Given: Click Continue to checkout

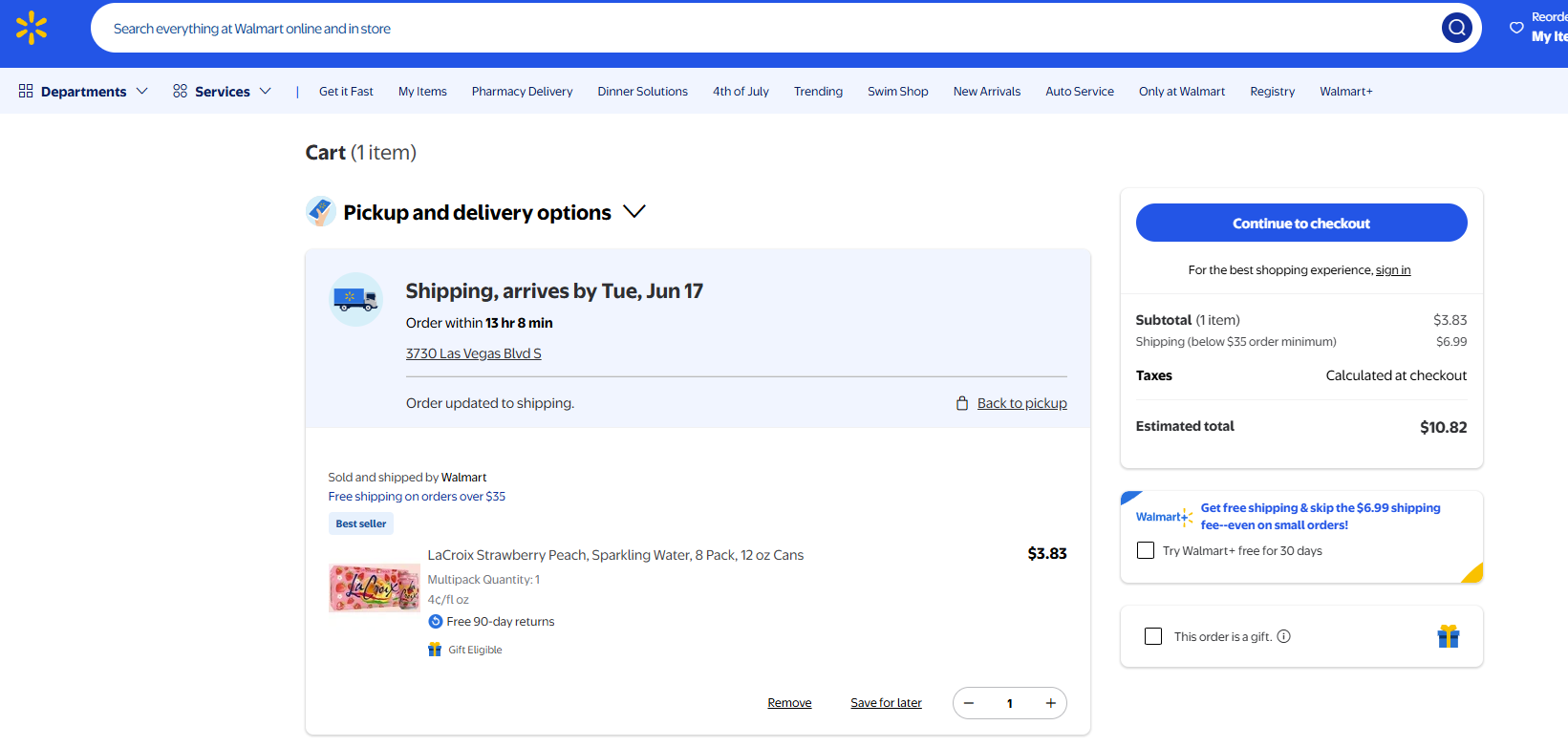Looking at the screenshot, I should point(1301,223).
